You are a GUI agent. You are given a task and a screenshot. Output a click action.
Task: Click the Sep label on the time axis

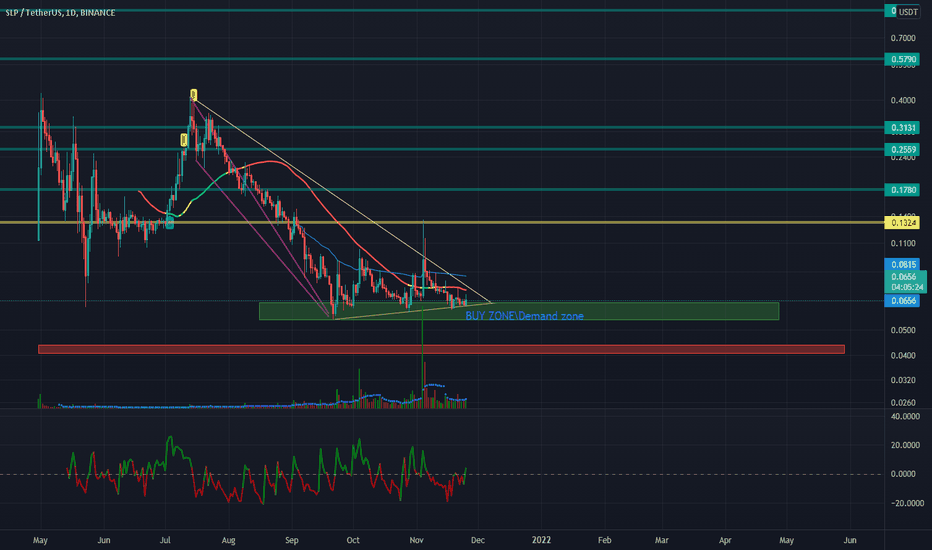(291, 540)
